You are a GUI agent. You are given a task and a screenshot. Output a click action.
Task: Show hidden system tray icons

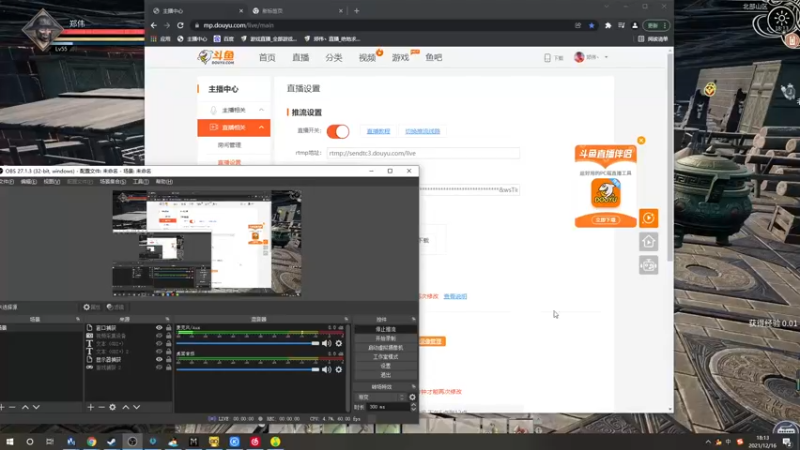(708, 442)
